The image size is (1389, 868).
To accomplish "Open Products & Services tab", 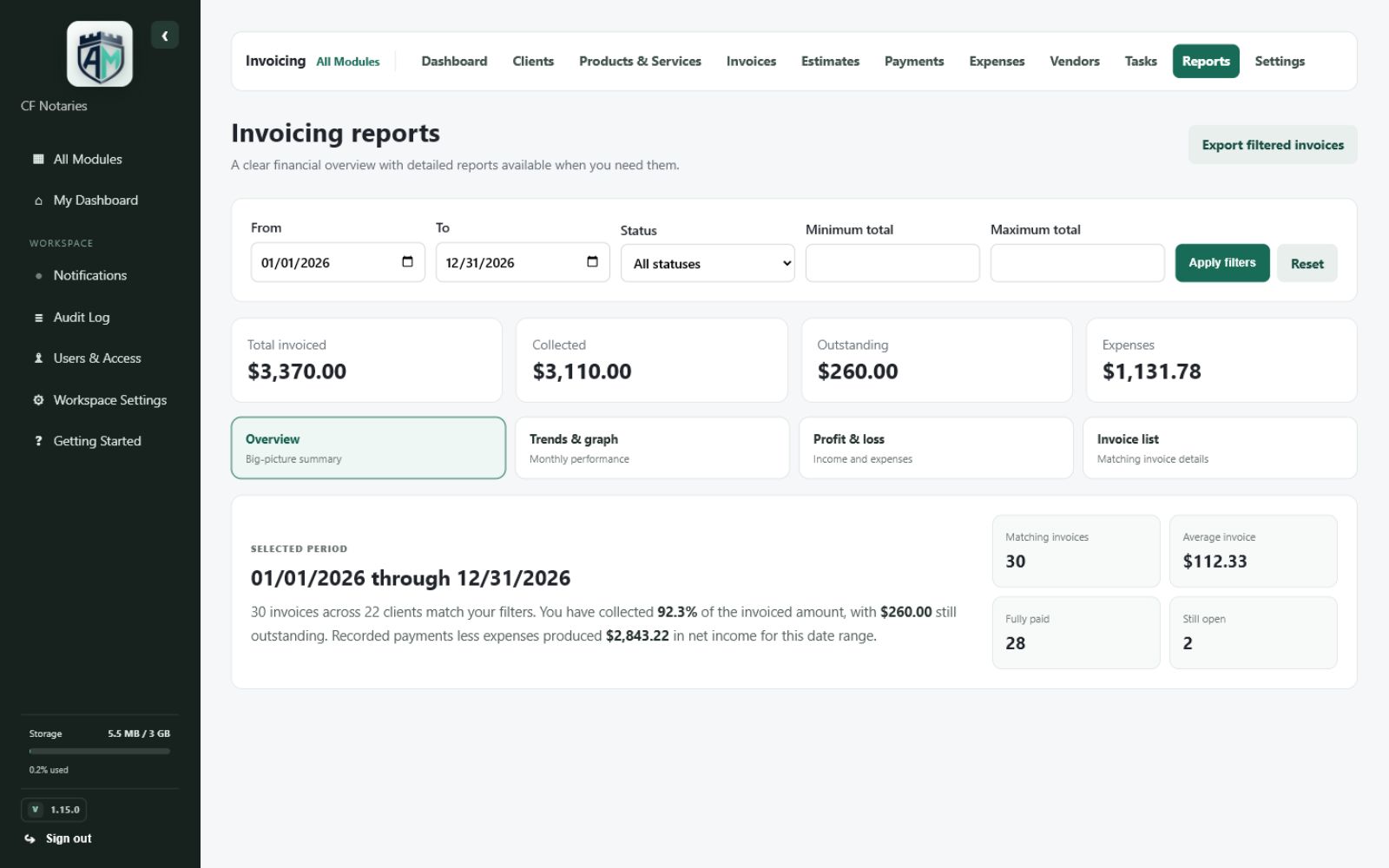I will coord(640,62).
